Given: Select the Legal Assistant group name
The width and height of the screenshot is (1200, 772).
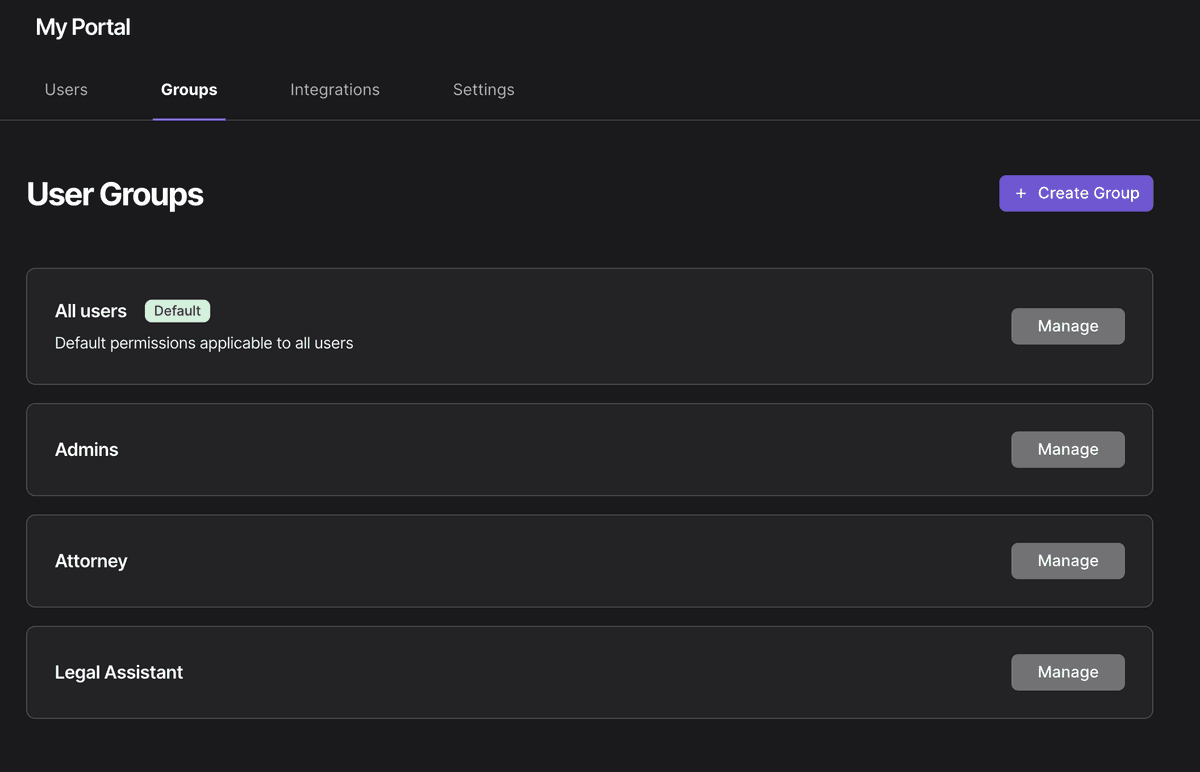Looking at the screenshot, I should (x=119, y=672).
